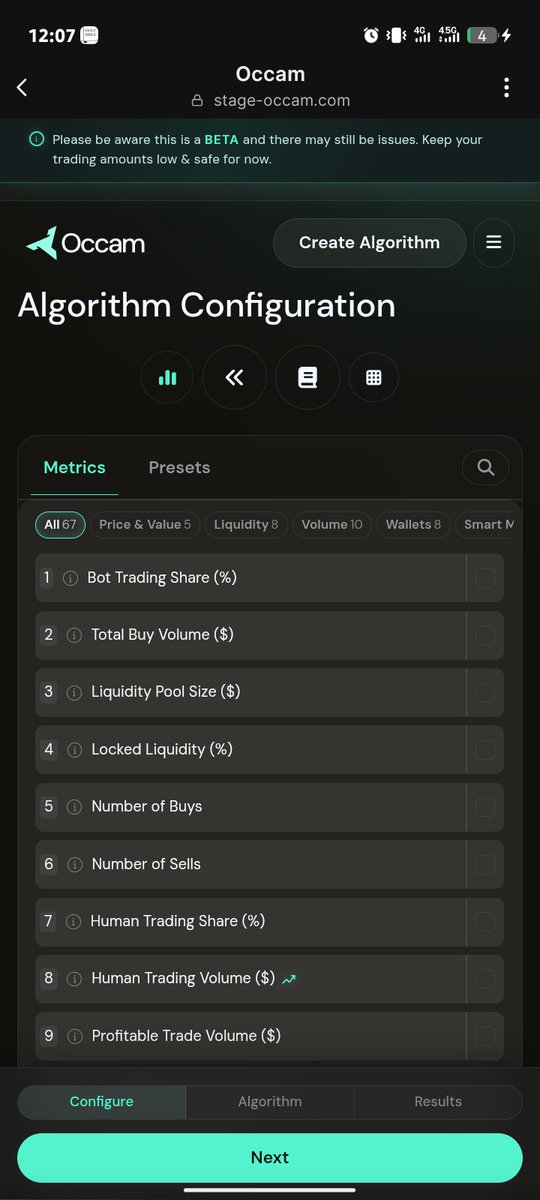Check the Number of Sells checkbox

[x=485, y=864]
